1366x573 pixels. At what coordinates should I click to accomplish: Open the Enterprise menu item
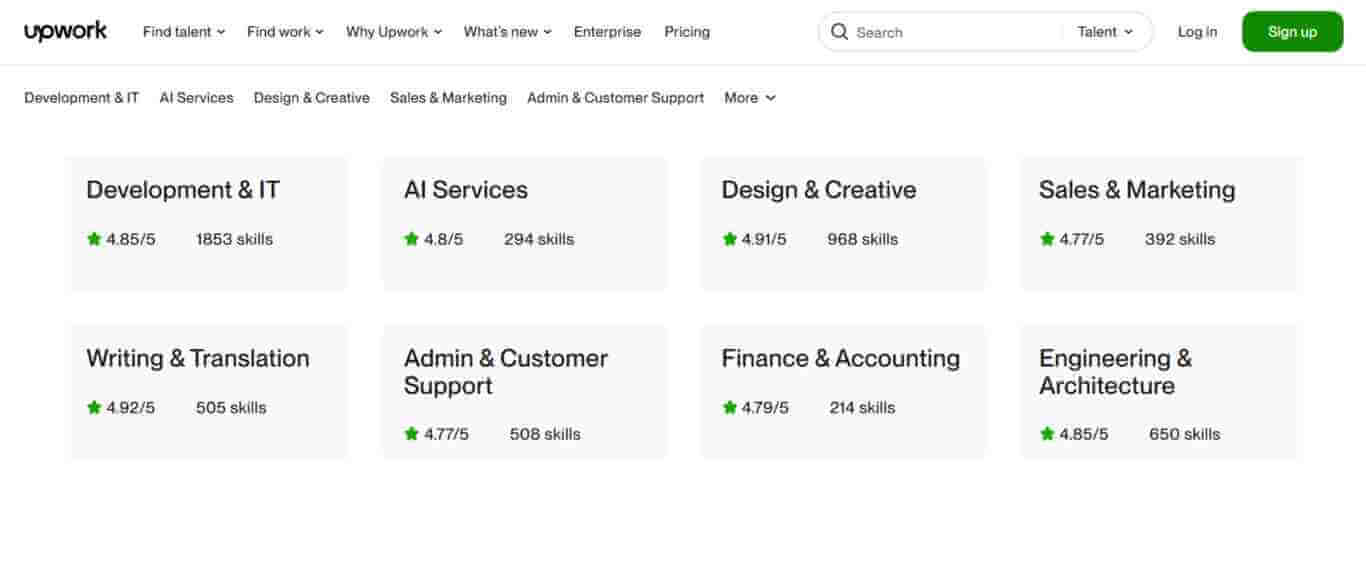(x=607, y=32)
